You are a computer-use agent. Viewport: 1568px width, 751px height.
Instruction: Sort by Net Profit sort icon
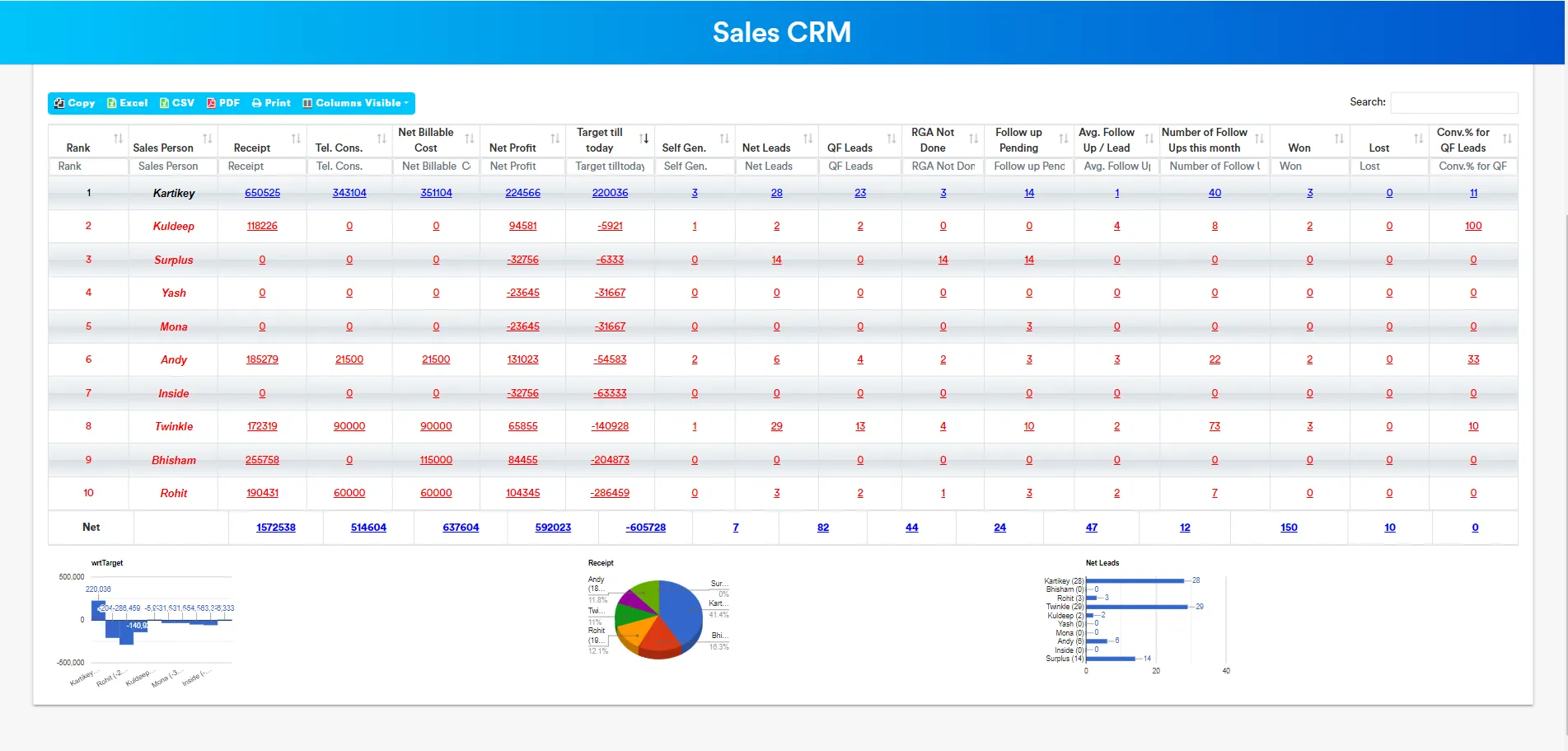(x=555, y=138)
